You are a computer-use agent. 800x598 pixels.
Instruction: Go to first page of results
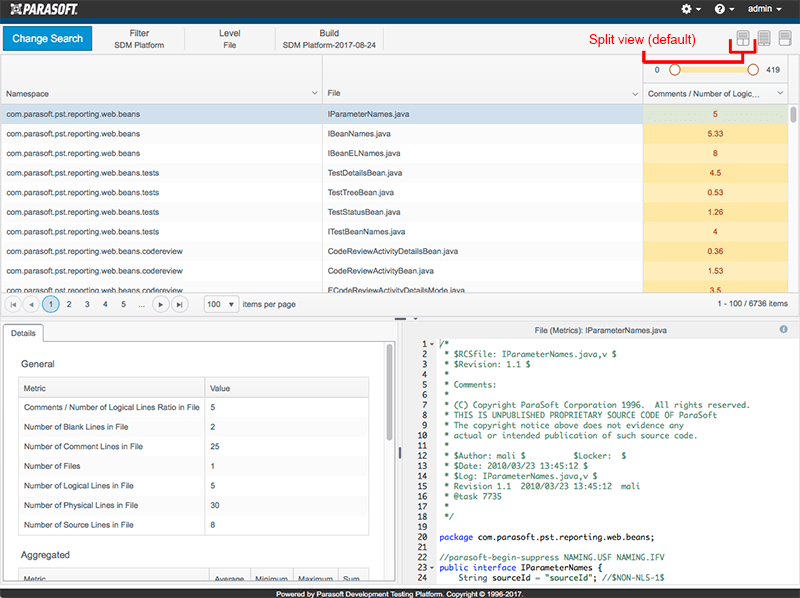(x=13, y=305)
